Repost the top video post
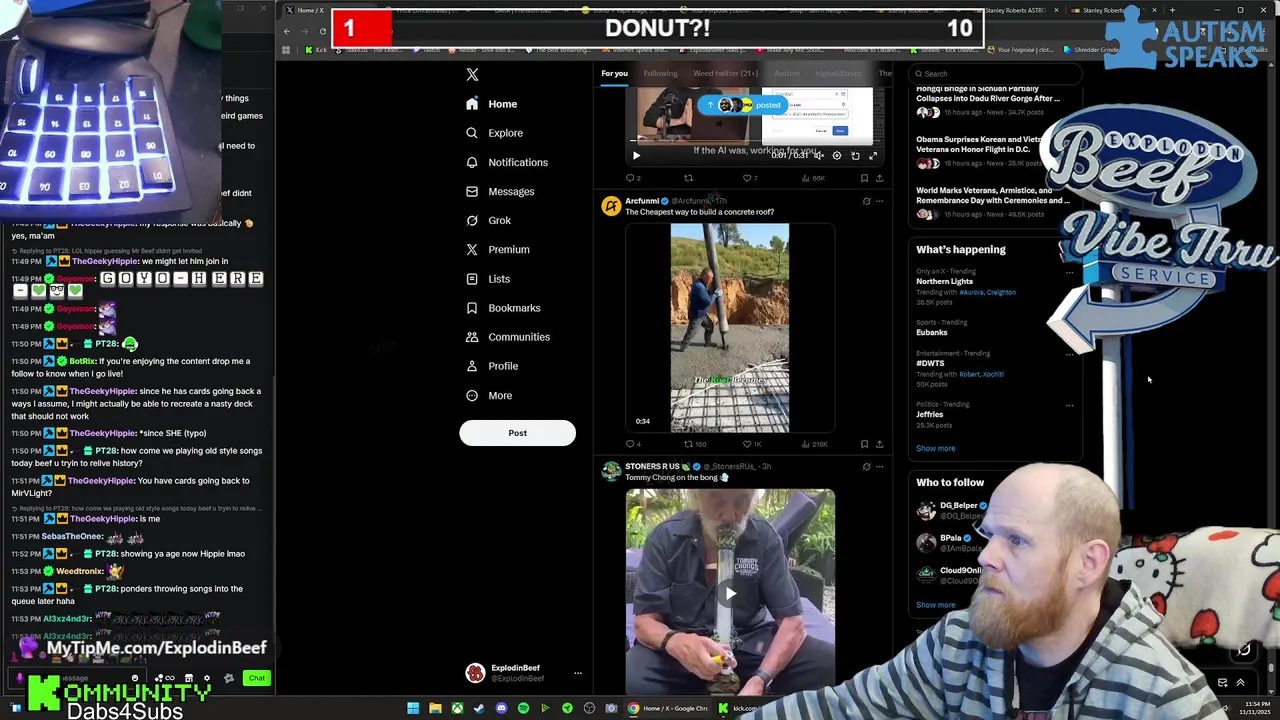This screenshot has width=1280, height=720. click(x=688, y=178)
